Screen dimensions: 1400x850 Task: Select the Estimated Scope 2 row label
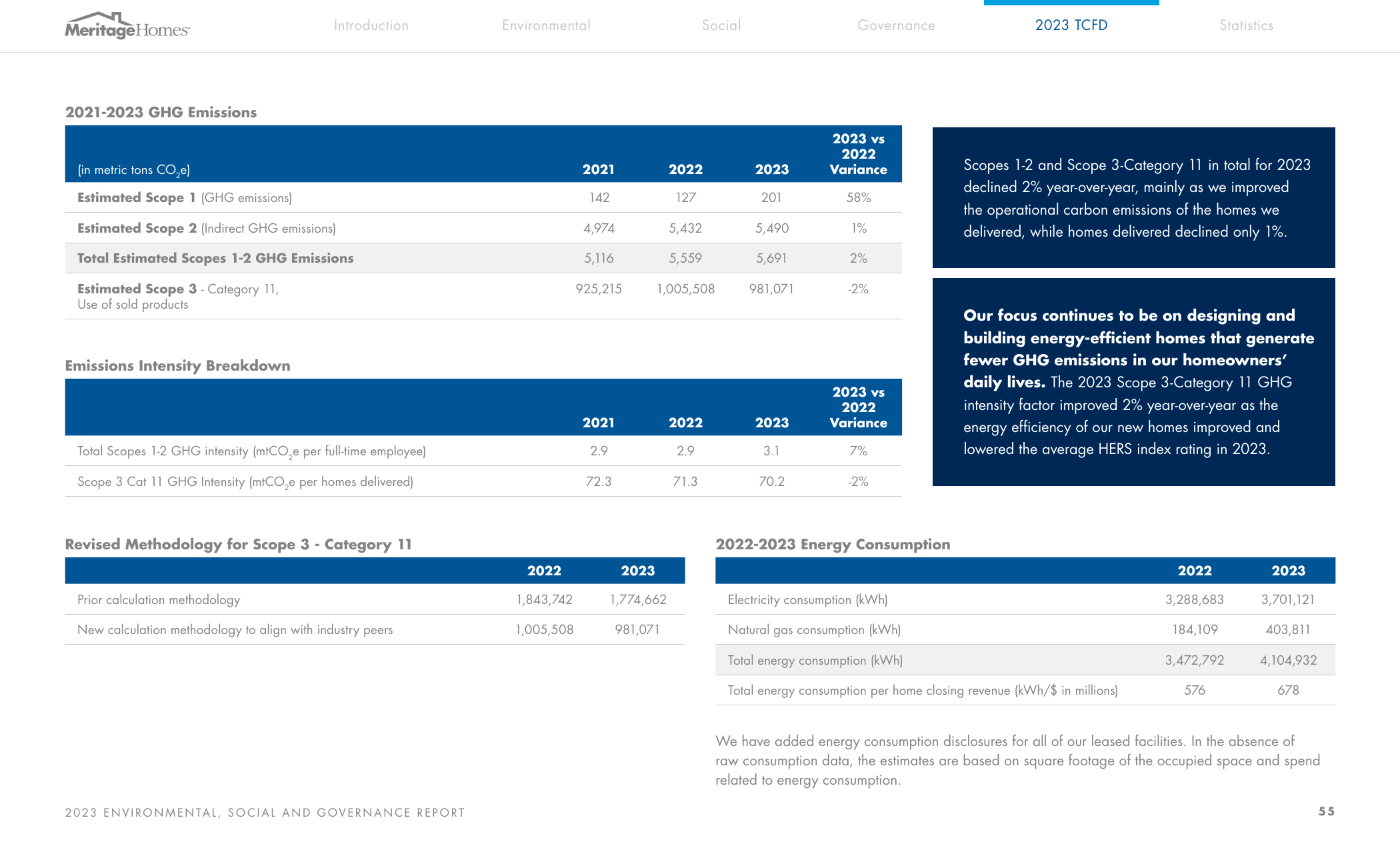[x=207, y=228]
